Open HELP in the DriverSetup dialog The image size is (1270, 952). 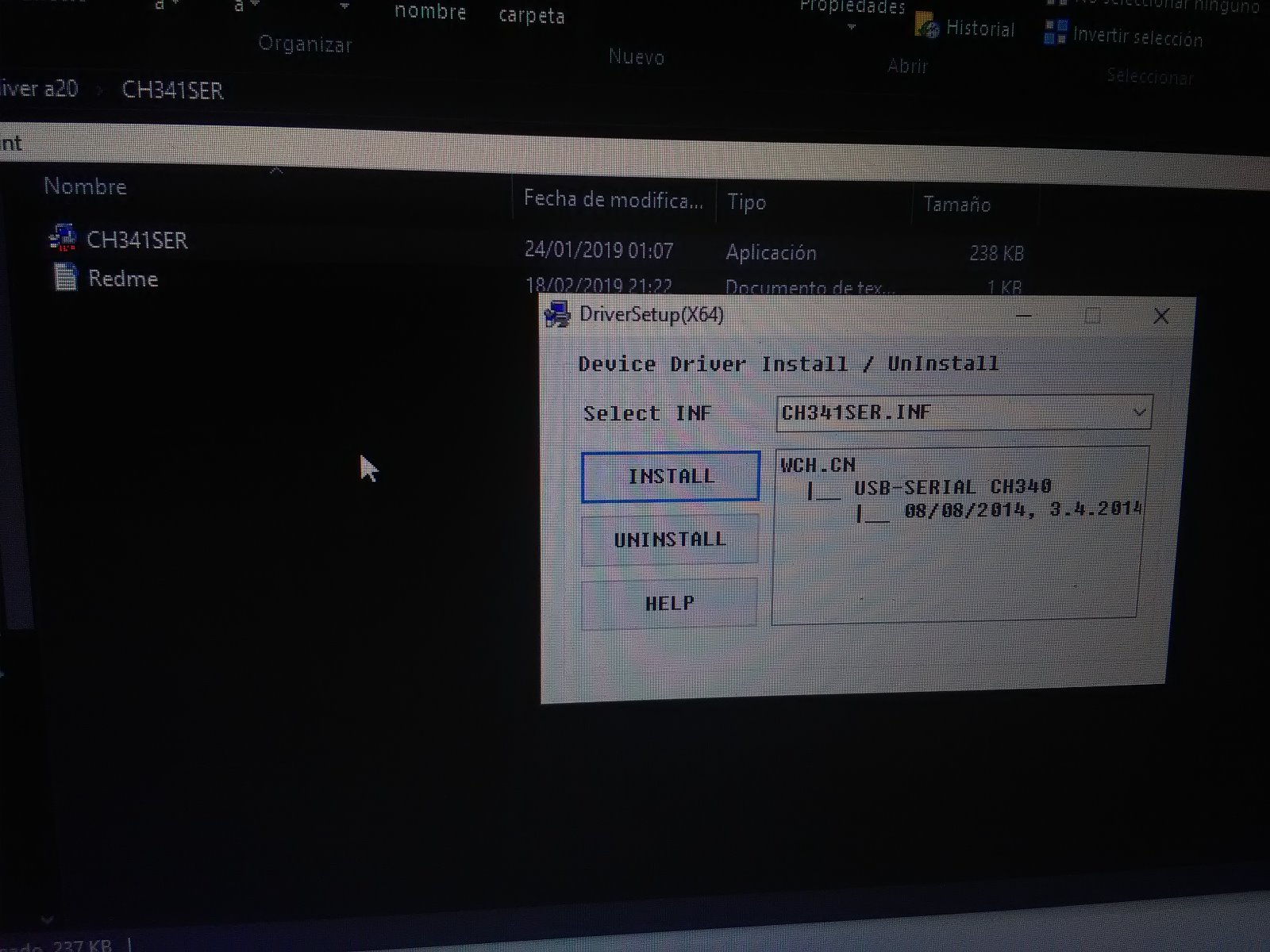(x=669, y=604)
